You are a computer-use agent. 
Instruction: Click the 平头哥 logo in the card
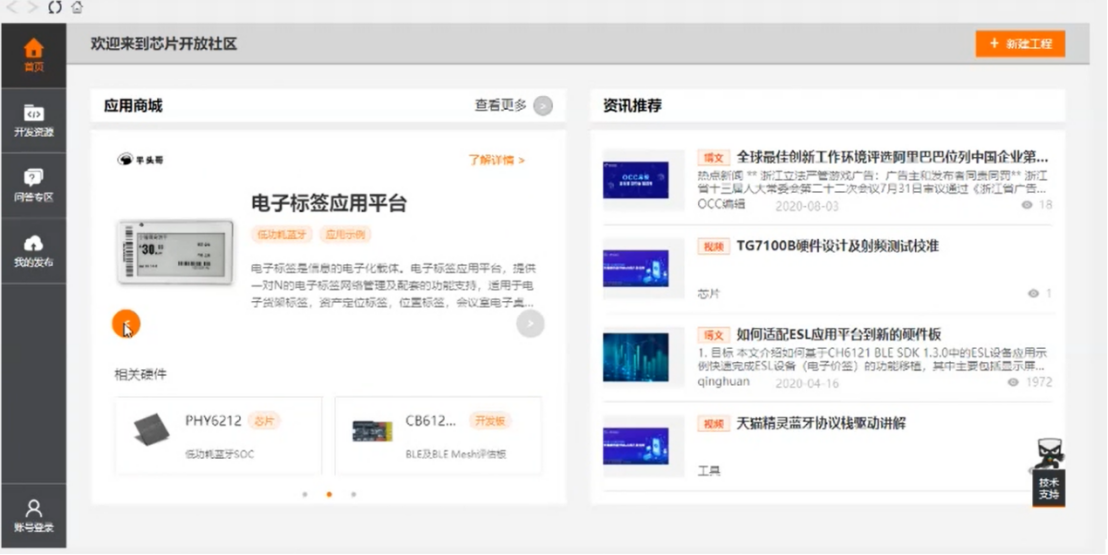tap(140, 160)
